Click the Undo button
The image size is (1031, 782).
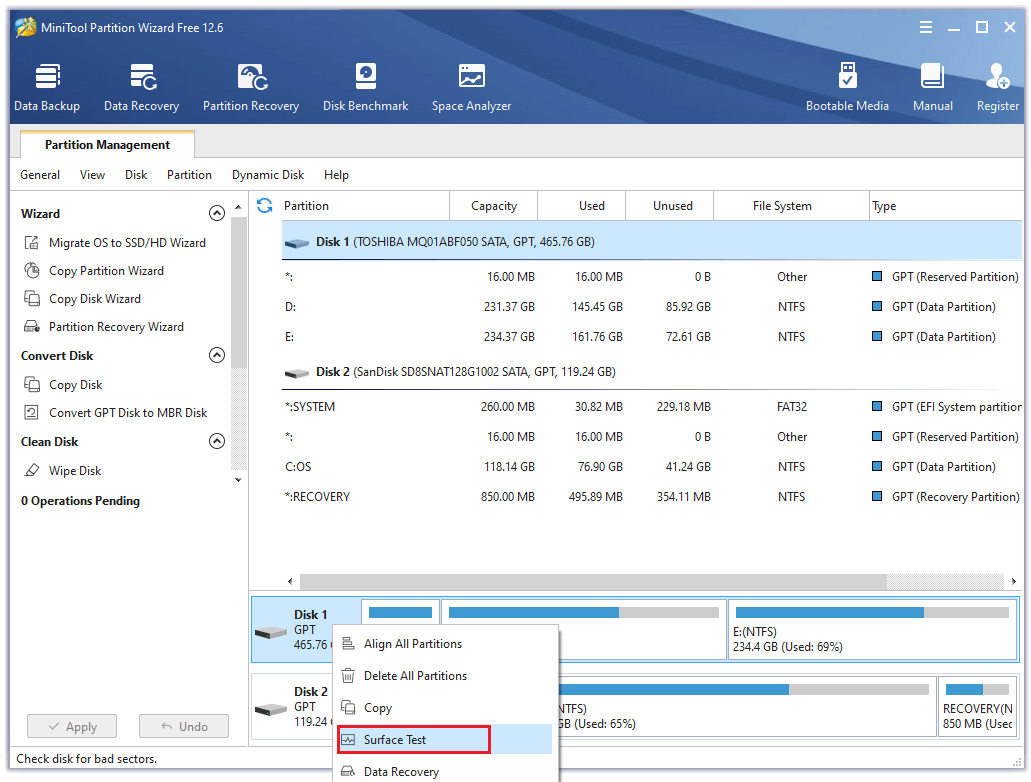tap(184, 726)
